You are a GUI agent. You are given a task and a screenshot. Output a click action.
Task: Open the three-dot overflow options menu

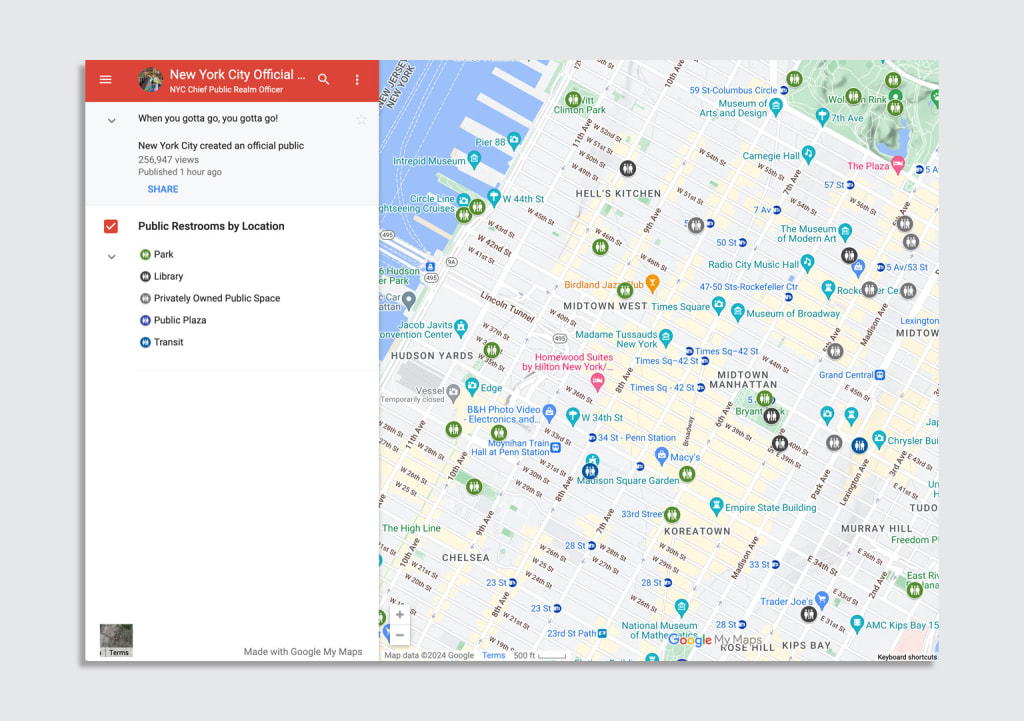357,79
